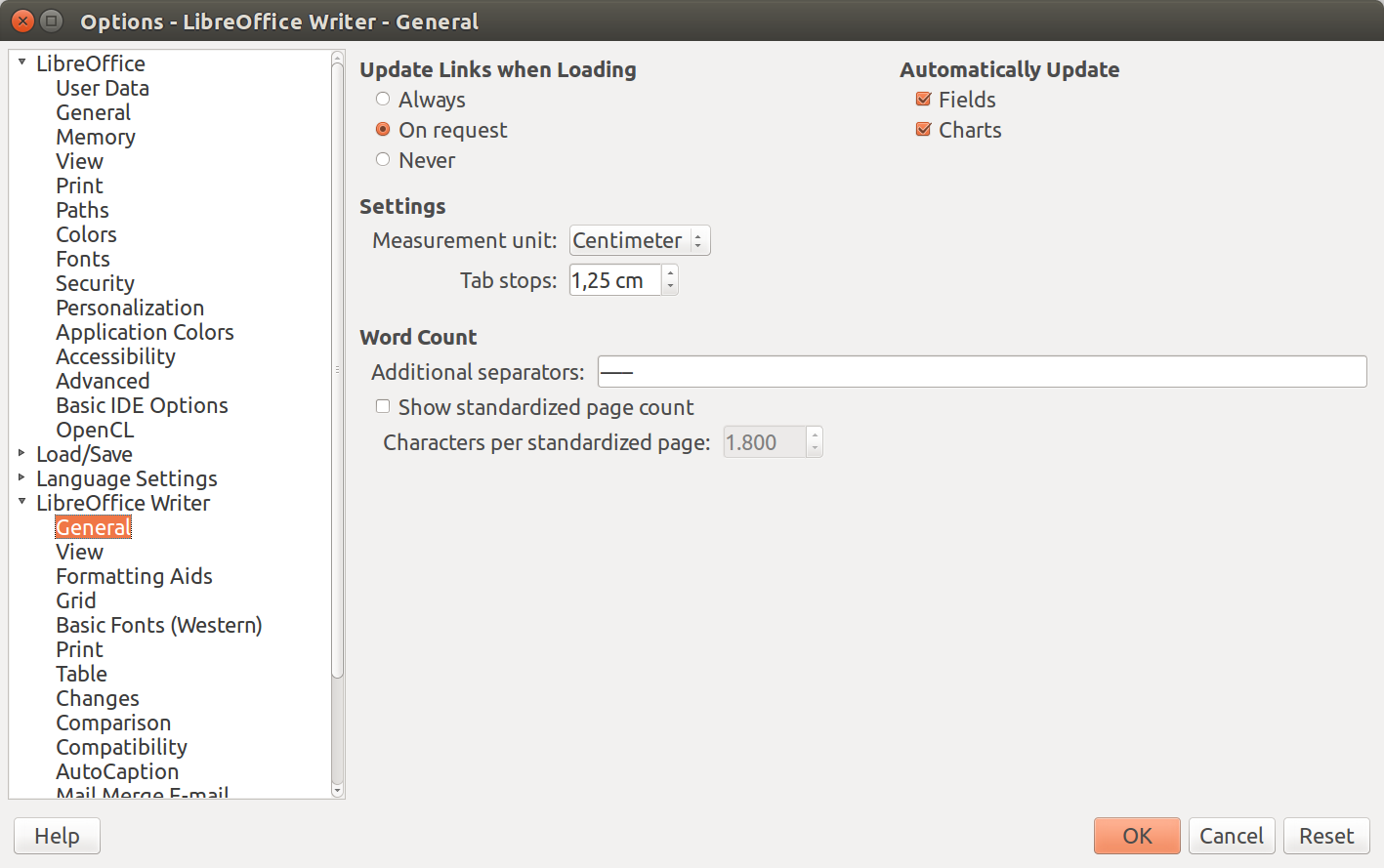Open the OpenCL settings page
1384x868 pixels.
[x=95, y=430]
